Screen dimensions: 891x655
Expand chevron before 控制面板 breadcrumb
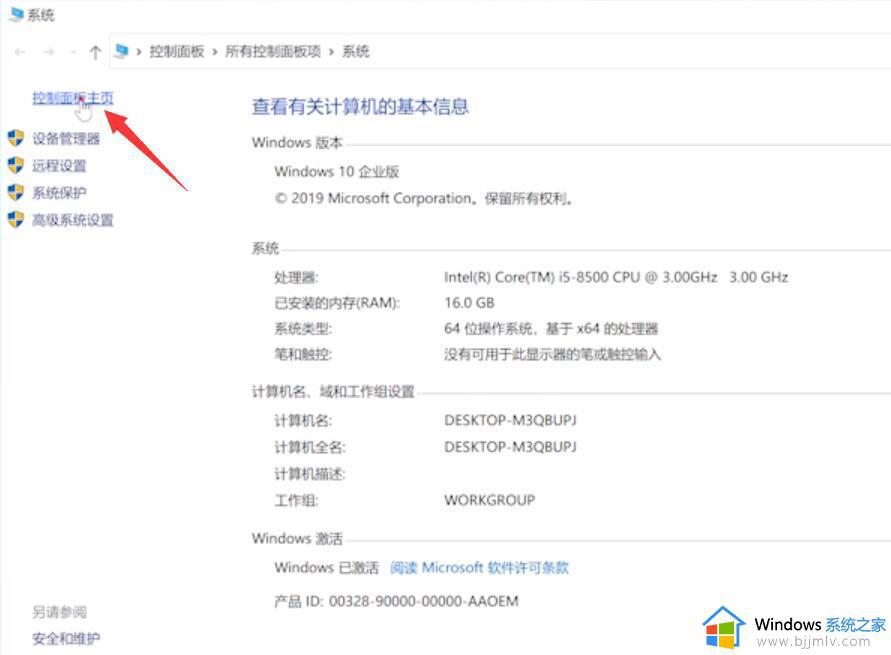(x=139, y=52)
